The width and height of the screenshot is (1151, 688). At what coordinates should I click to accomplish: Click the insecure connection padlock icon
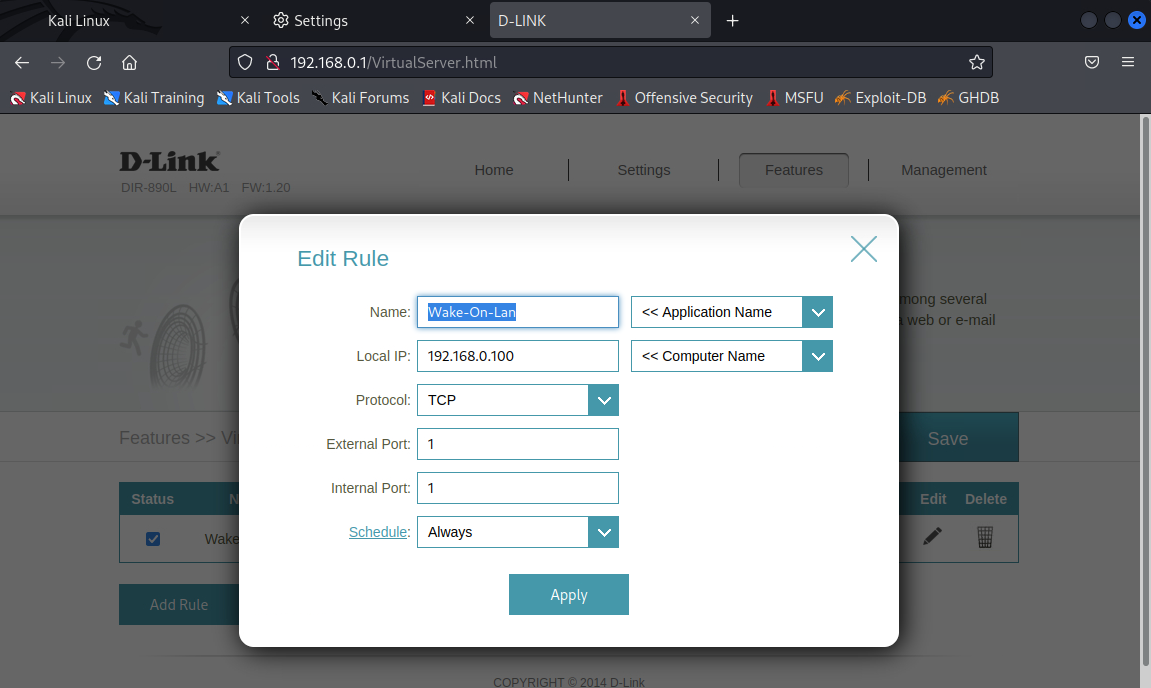(x=272, y=62)
